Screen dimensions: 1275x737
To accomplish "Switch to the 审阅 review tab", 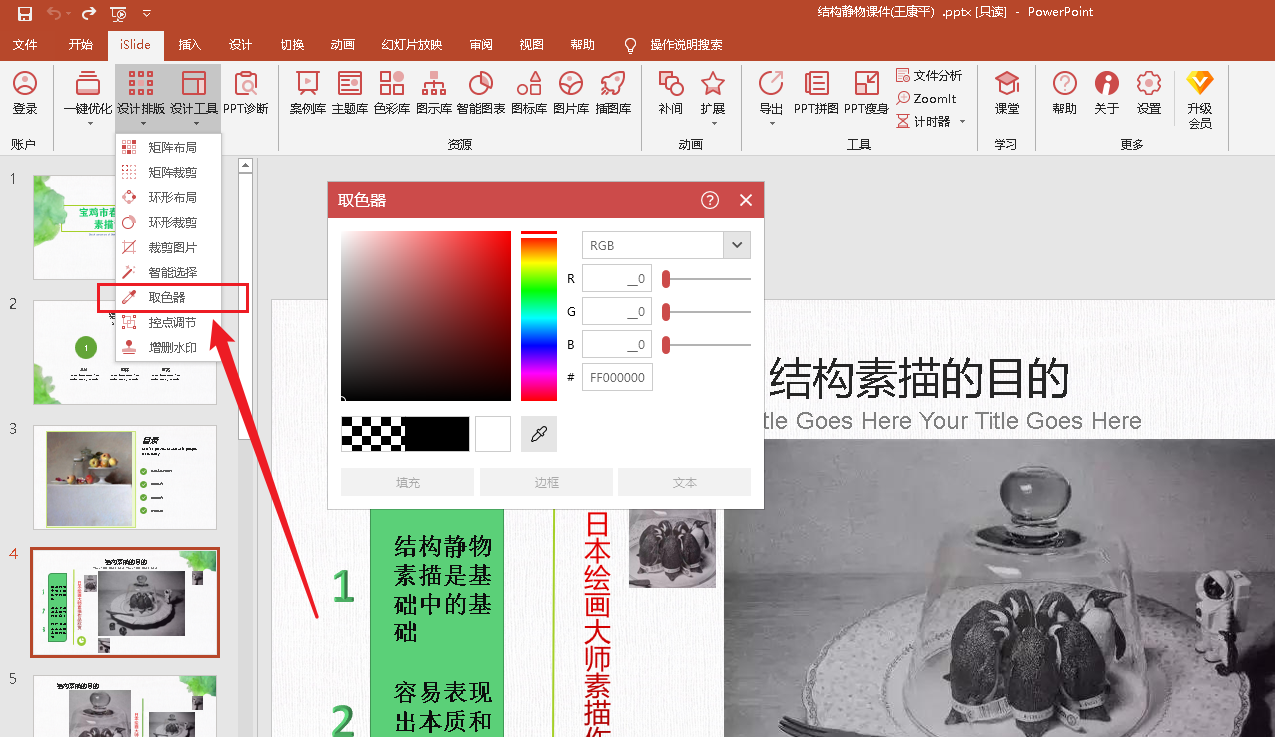I will point(481,45).
